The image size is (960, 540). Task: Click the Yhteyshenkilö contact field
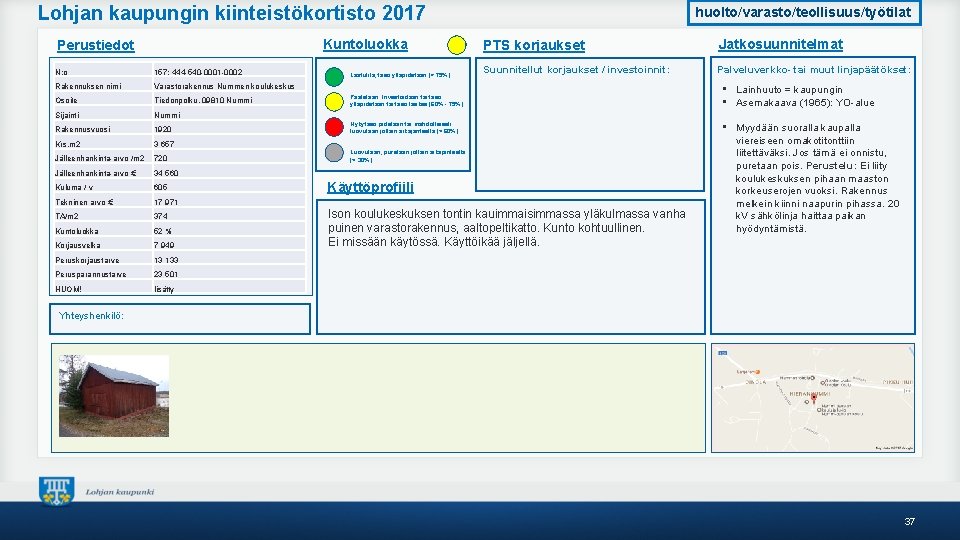(x=180, y=319)
